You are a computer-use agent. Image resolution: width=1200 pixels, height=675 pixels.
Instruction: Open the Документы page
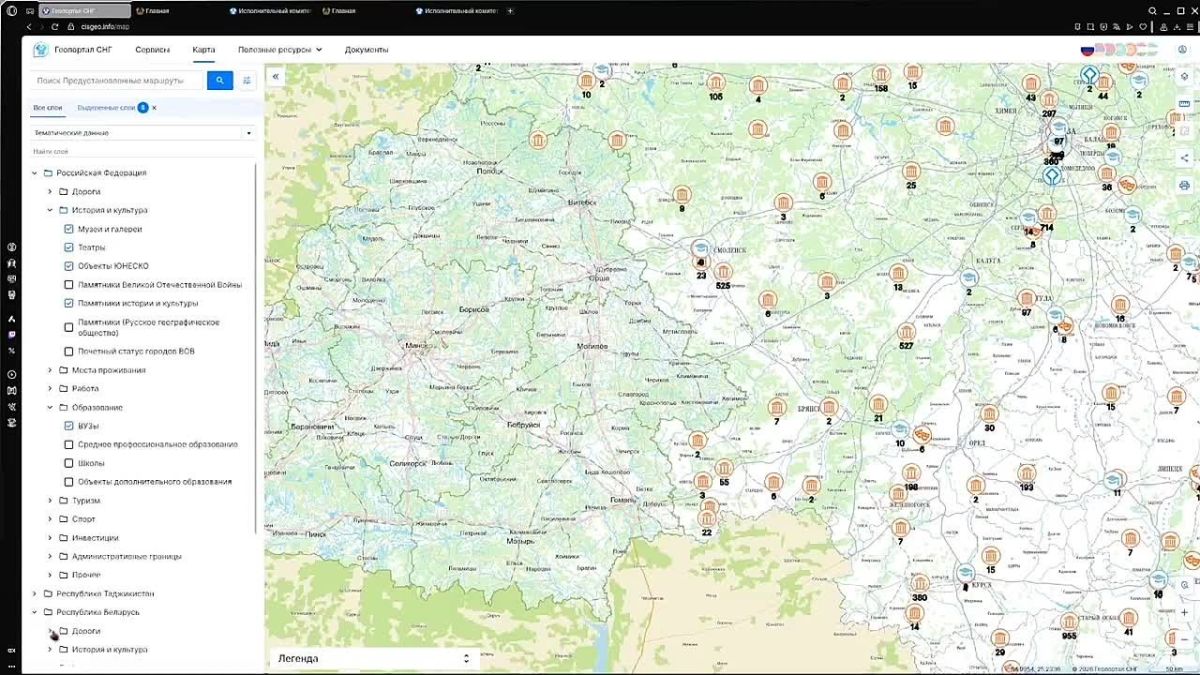(367, 49)
